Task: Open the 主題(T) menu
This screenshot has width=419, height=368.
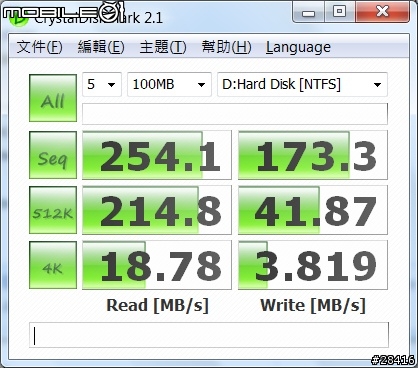Action: [x=163, y=47]
